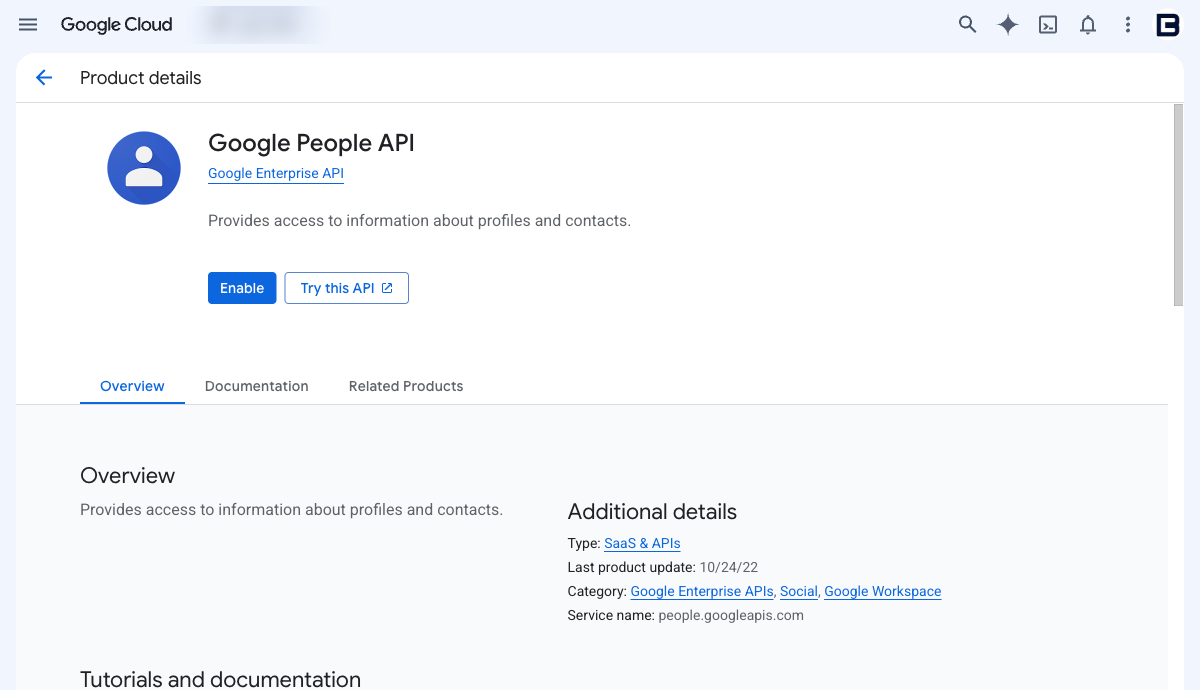Open the three-dot settings and utilities menu
The width and height of the screenshot is (1200, 690).
coord(1128,25)
